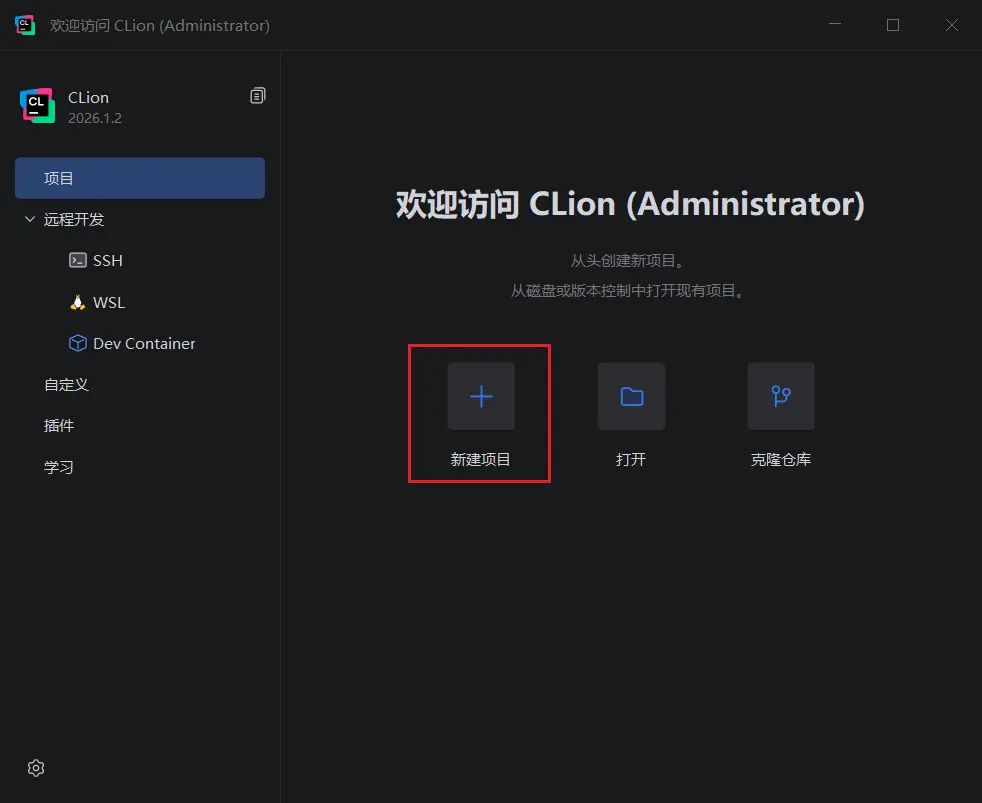Screen dimensions: 982x803
Task: Click the 新建项目 label
Action: click(x=480, y=459)
